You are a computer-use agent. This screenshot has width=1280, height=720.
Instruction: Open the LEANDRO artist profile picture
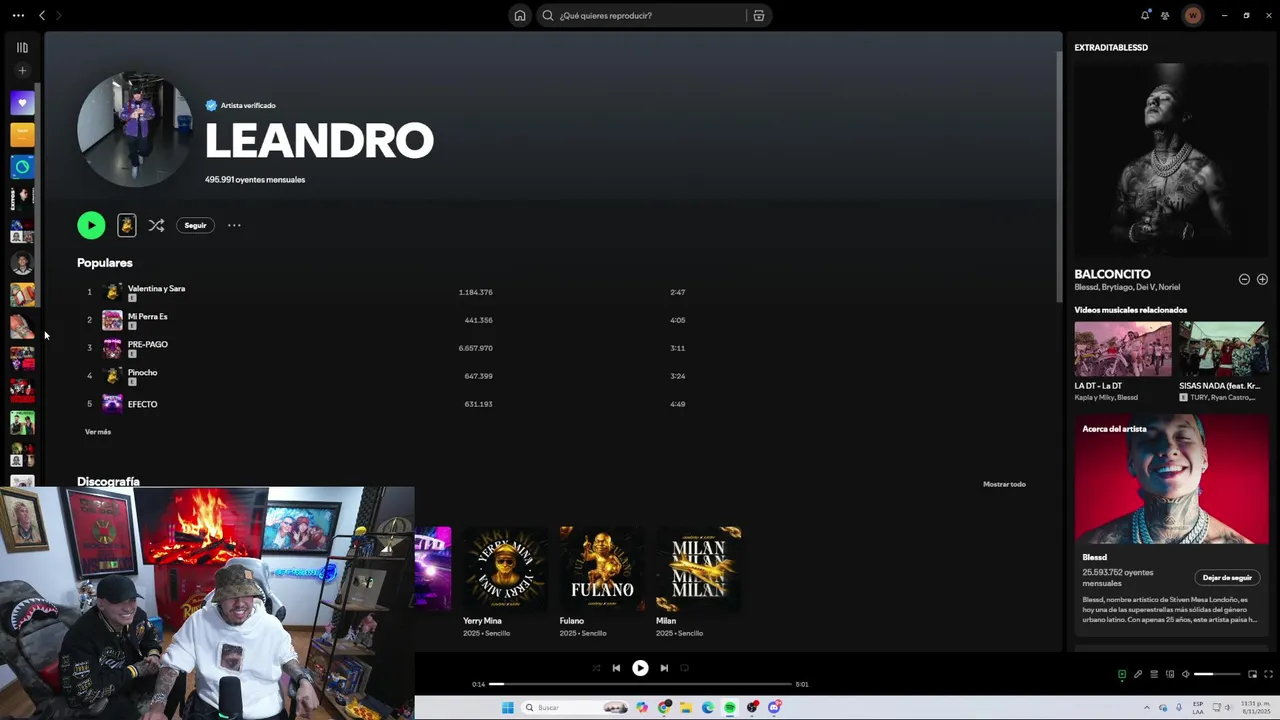click(134, 130)
